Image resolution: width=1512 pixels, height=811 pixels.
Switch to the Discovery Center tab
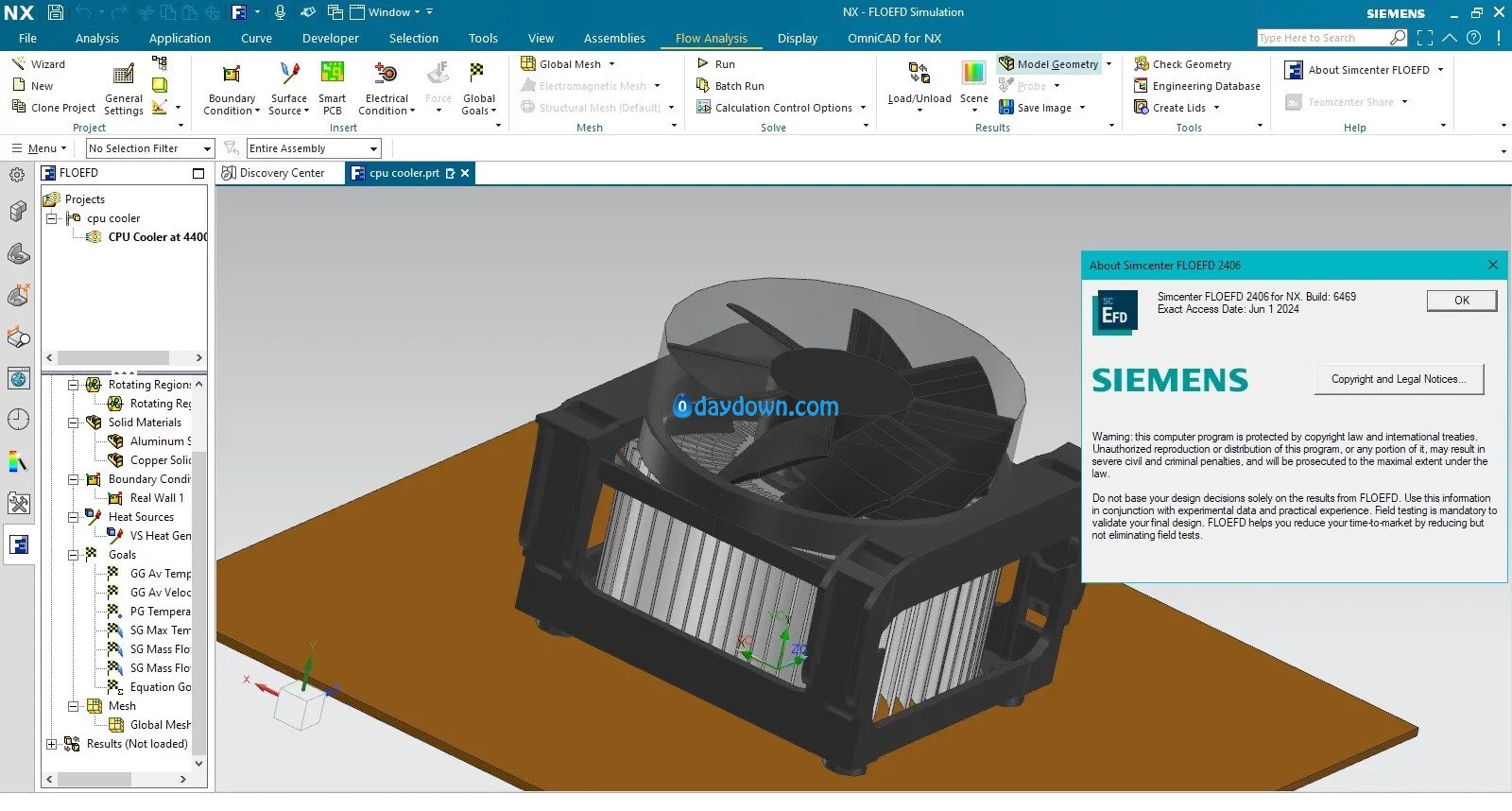coord(273,173)
